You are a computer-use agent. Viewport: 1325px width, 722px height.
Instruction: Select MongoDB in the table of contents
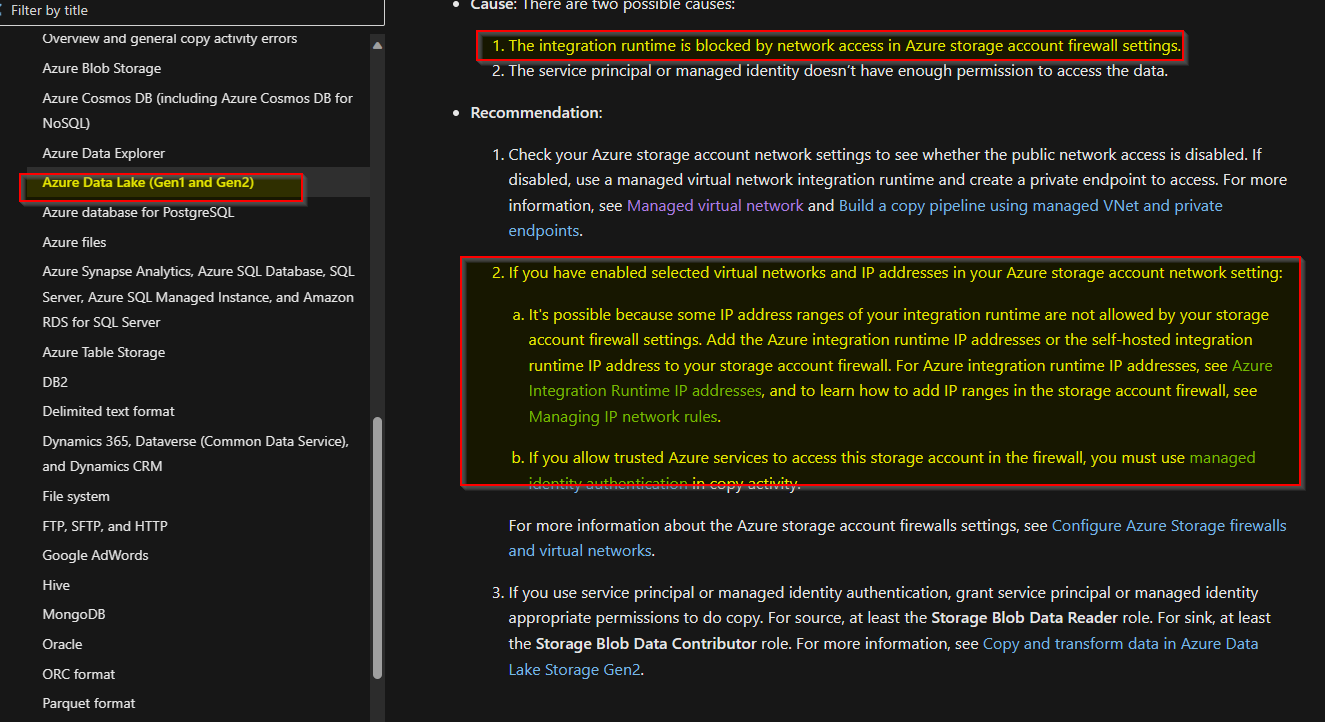tap(74, 615)
